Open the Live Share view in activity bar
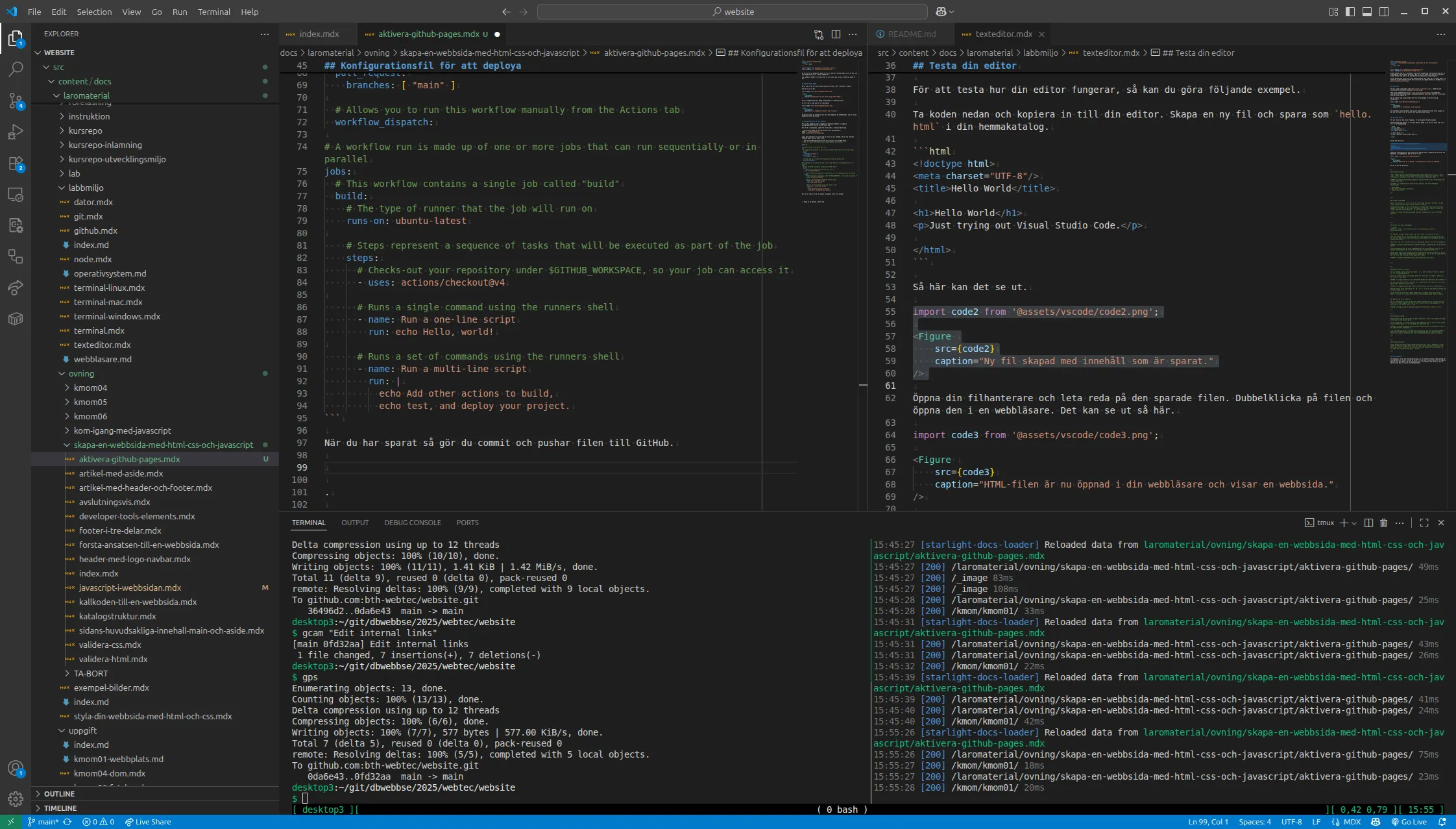Image resolution: width=1456 pixels, height=829 pixels. click(x=16, y=288)
